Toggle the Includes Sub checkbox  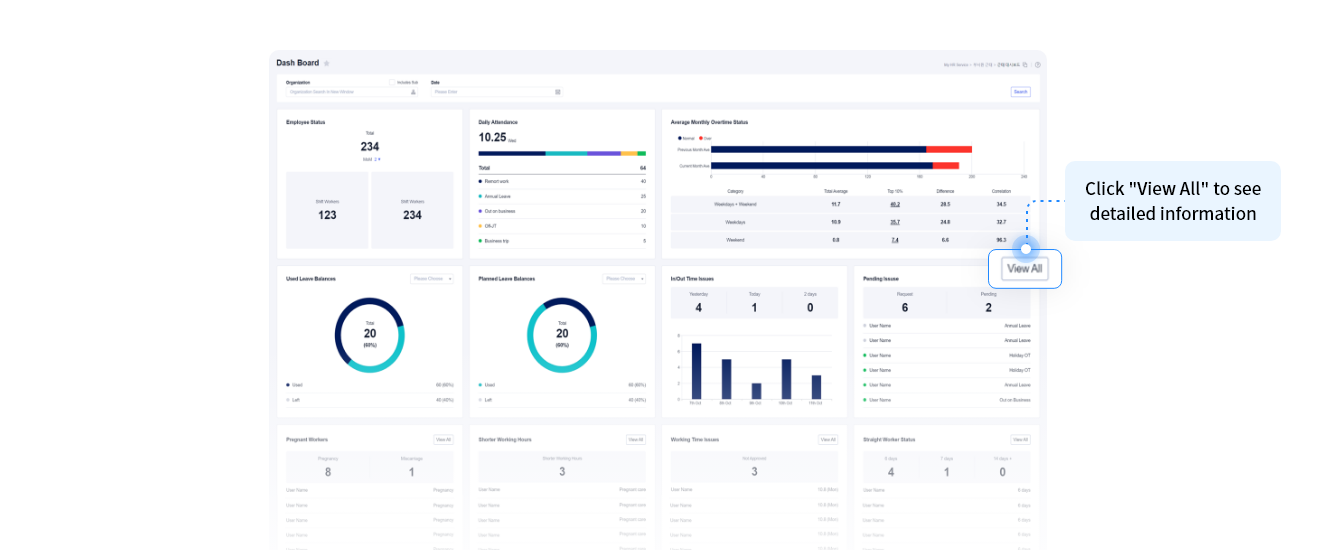click(393, 82)
